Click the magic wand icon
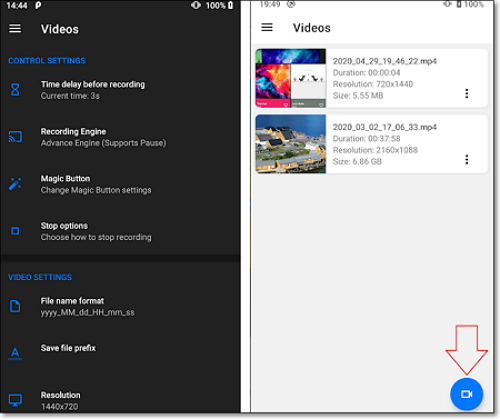 point(15,184)
